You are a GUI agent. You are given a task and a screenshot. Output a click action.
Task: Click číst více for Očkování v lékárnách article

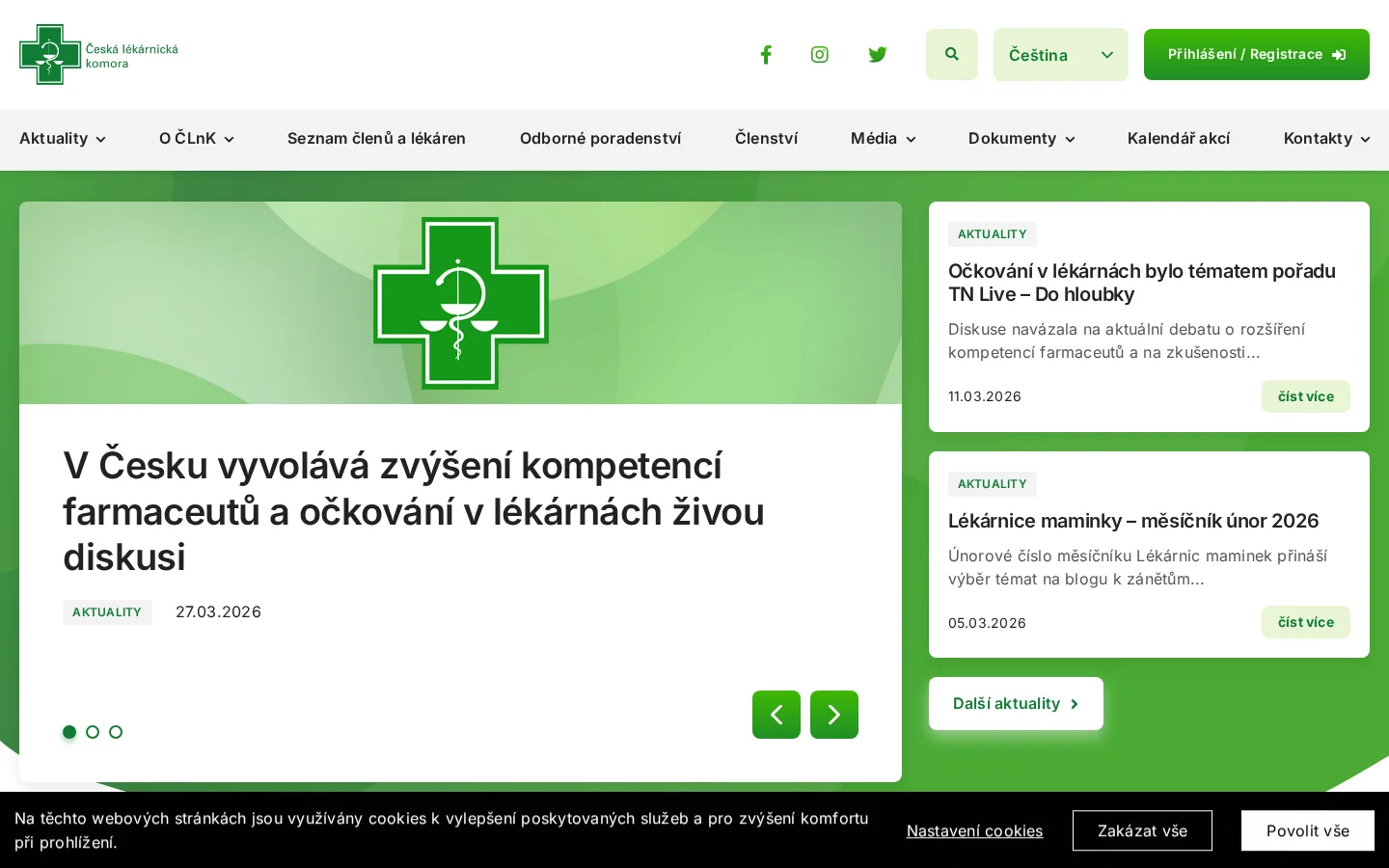[x=1306, y=396]
